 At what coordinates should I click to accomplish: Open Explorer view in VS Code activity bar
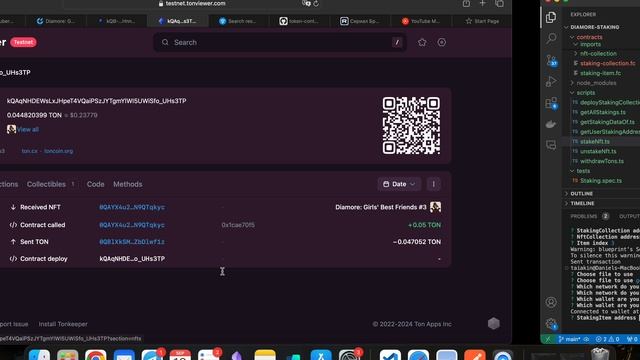551,17
